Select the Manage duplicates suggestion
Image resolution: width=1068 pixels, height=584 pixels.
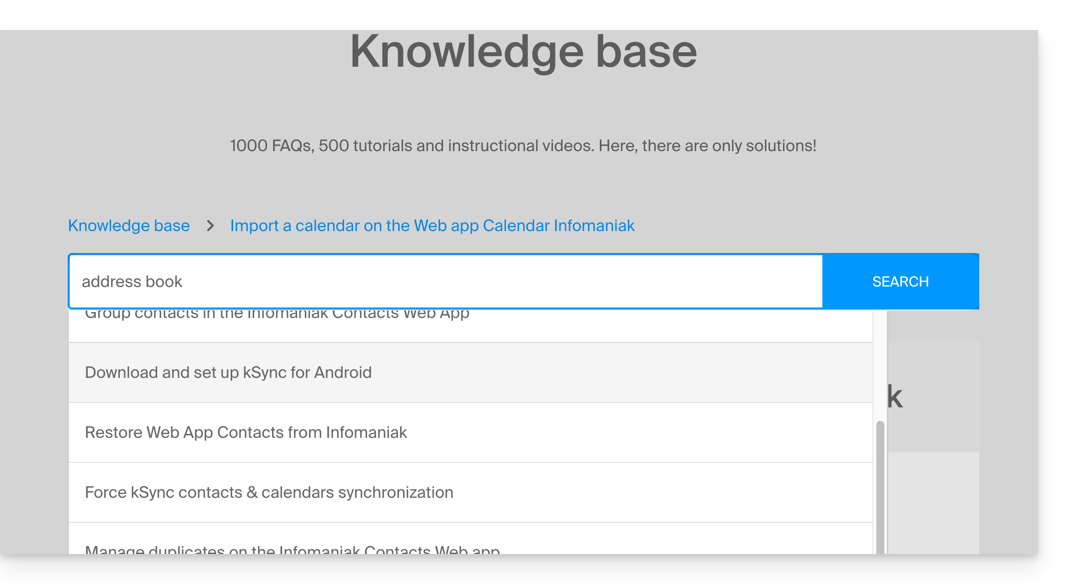click(292, 547)
